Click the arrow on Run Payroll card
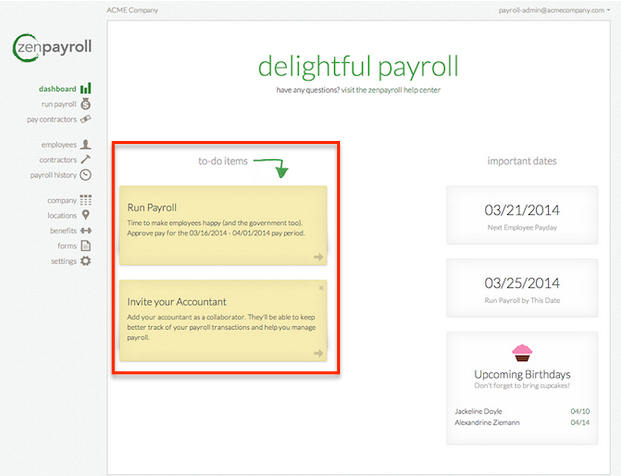 pos(318,257)
